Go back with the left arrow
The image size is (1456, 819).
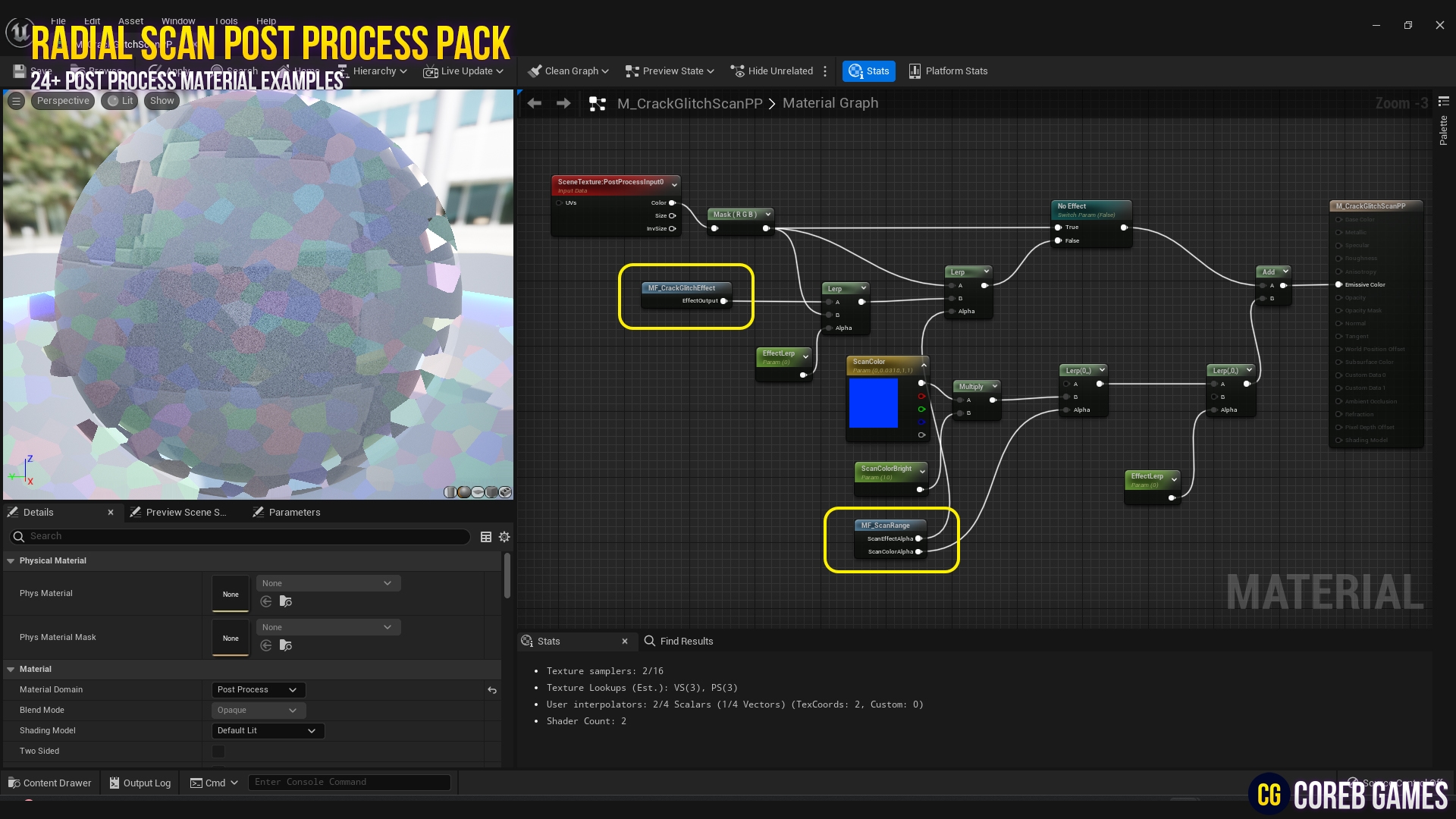pyautogui.click(x=535, y=103)
